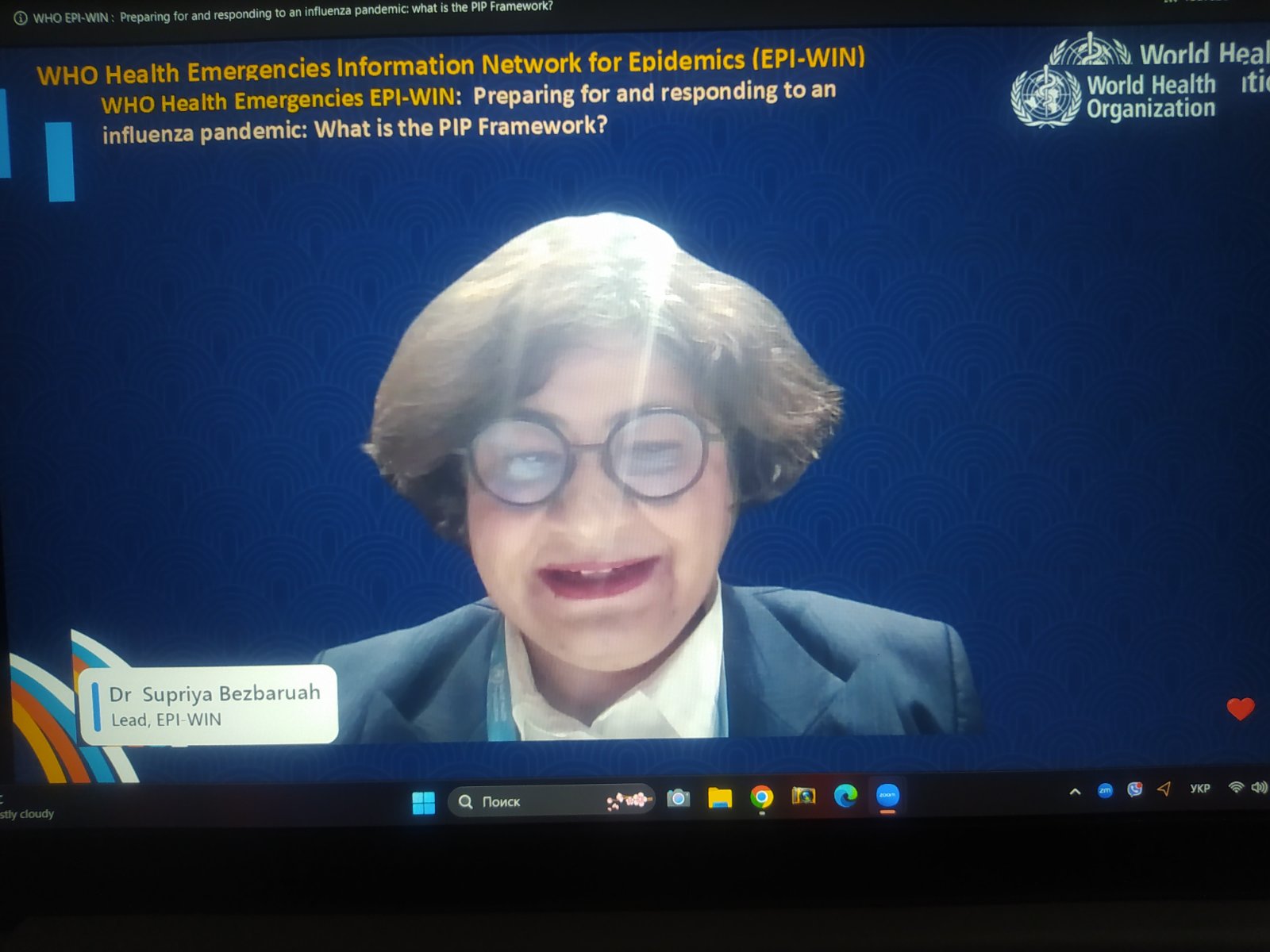Open Microsoft Edge browser

[845, 795]
